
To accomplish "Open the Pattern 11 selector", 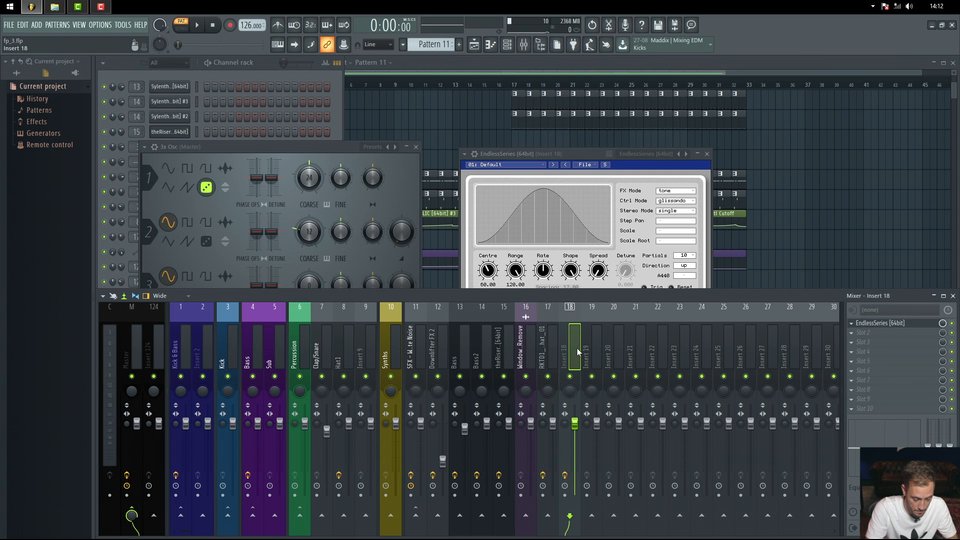I will pos(432,44).
